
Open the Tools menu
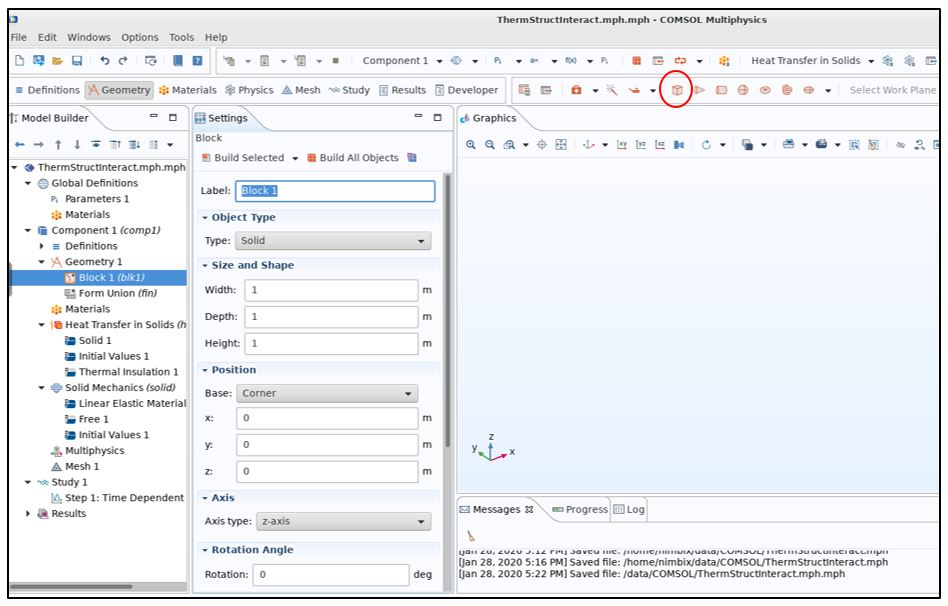click(x=181, y=37)
